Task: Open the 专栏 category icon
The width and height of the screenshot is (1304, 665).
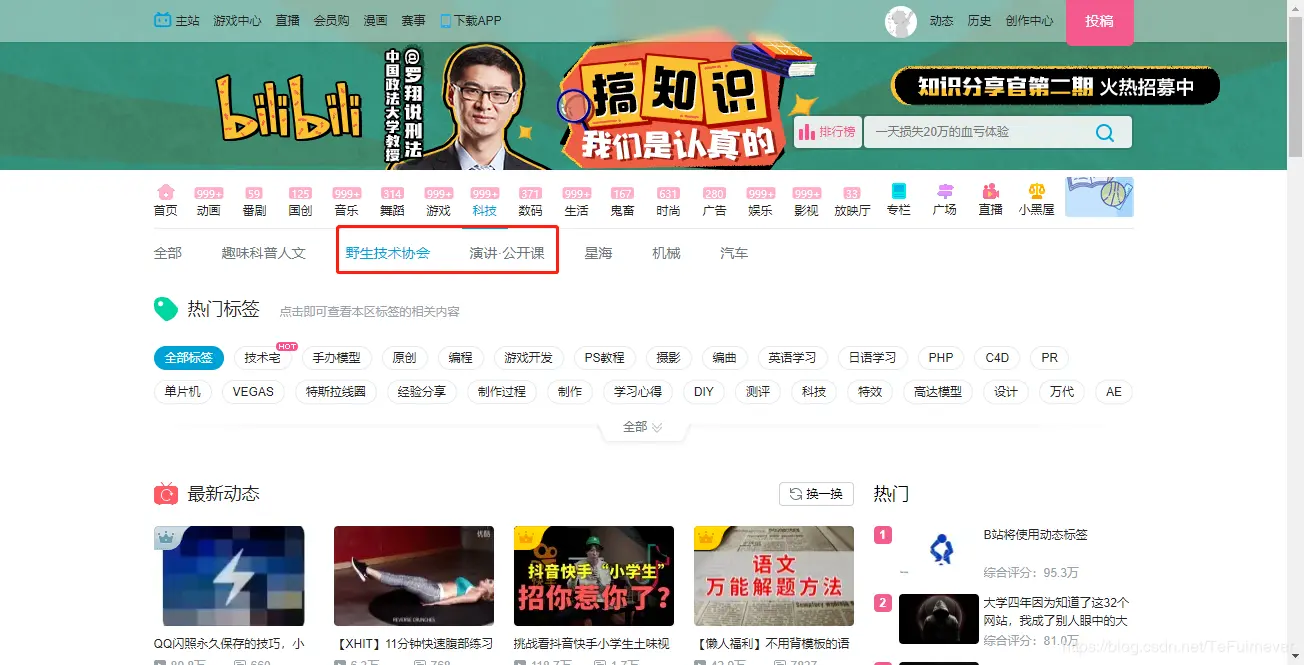Action: (x=898, y=198)
